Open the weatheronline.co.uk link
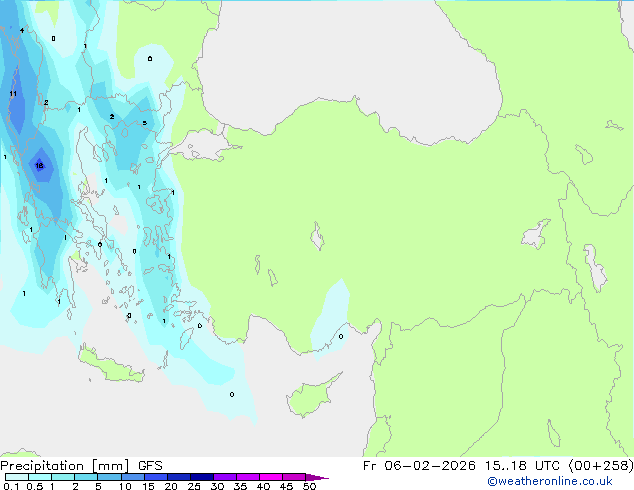634x490 pixels. point(550,481)
